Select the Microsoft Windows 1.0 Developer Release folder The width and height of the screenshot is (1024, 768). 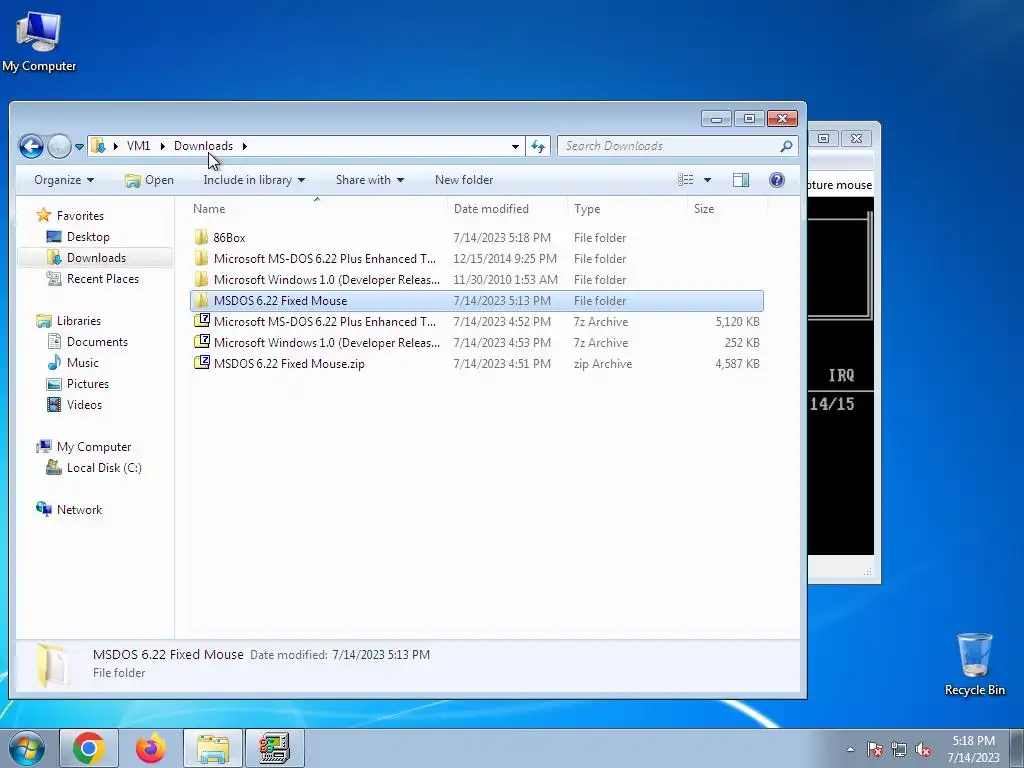point(477,280)
